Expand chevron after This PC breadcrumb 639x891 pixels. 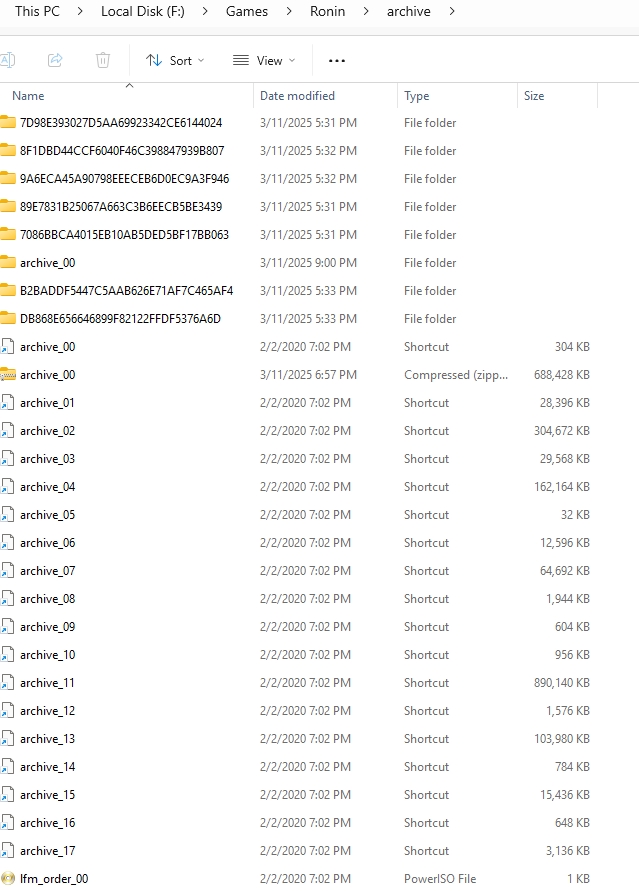tap(80, 11)
